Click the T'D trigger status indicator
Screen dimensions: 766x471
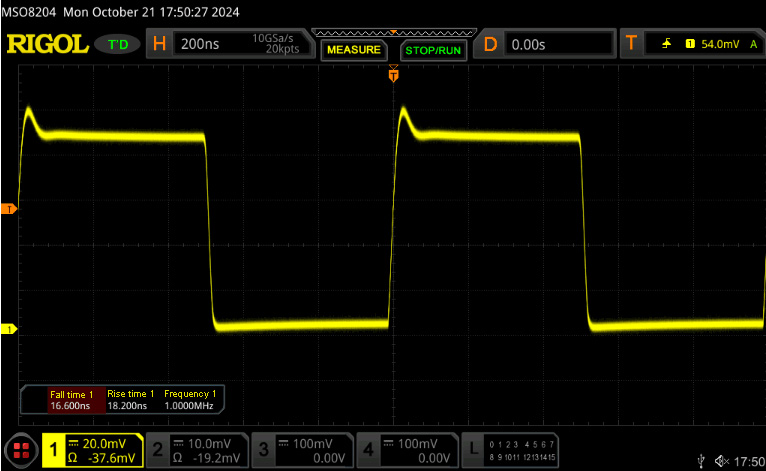pyautogui.click(x=118, y=45)
